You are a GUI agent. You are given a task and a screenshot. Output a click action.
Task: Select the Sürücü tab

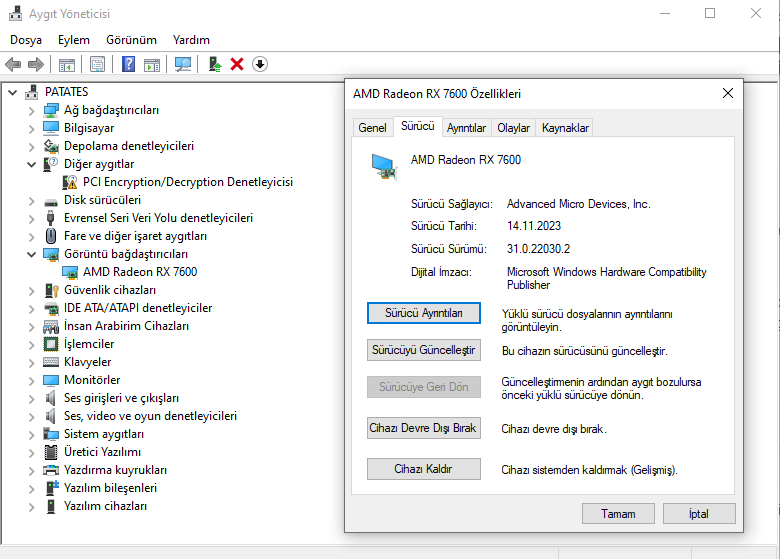[418, 126]
